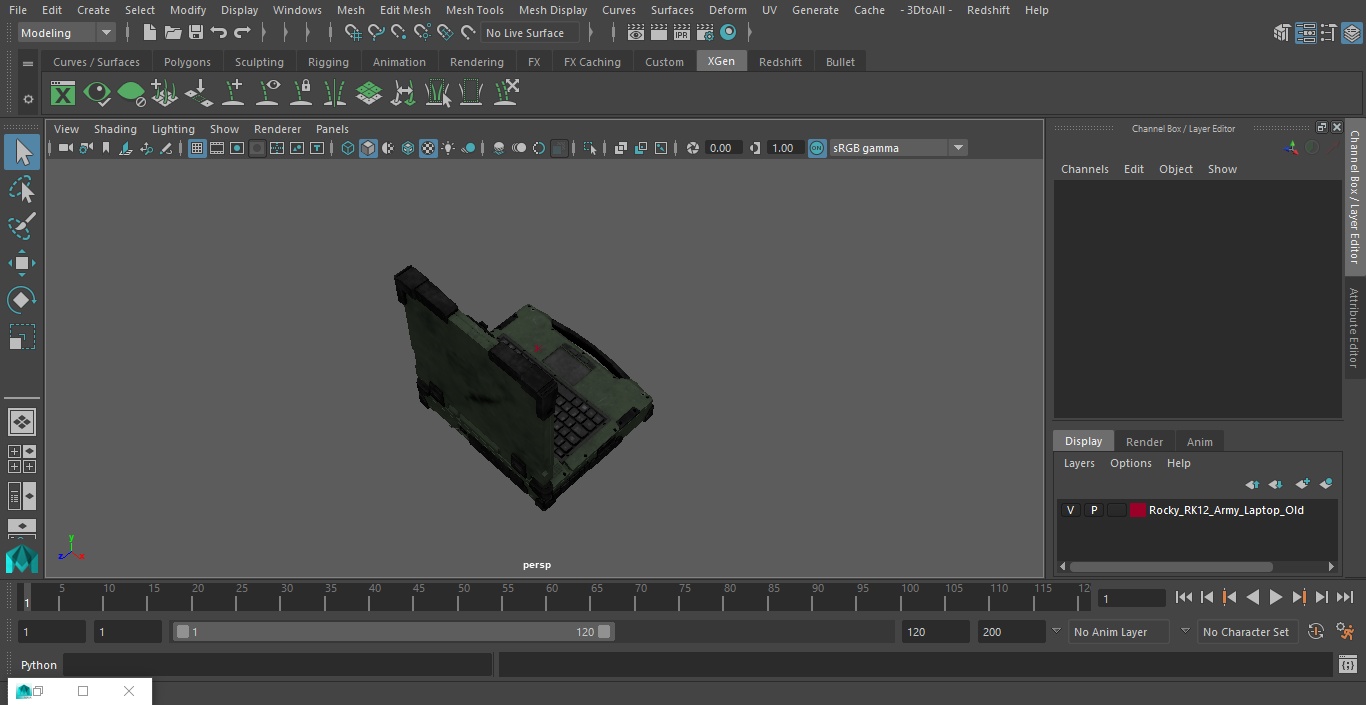The image size is (1366, 705).
Task: Open the Modeling menu set dropdown
Action: [x=67, y=33]
